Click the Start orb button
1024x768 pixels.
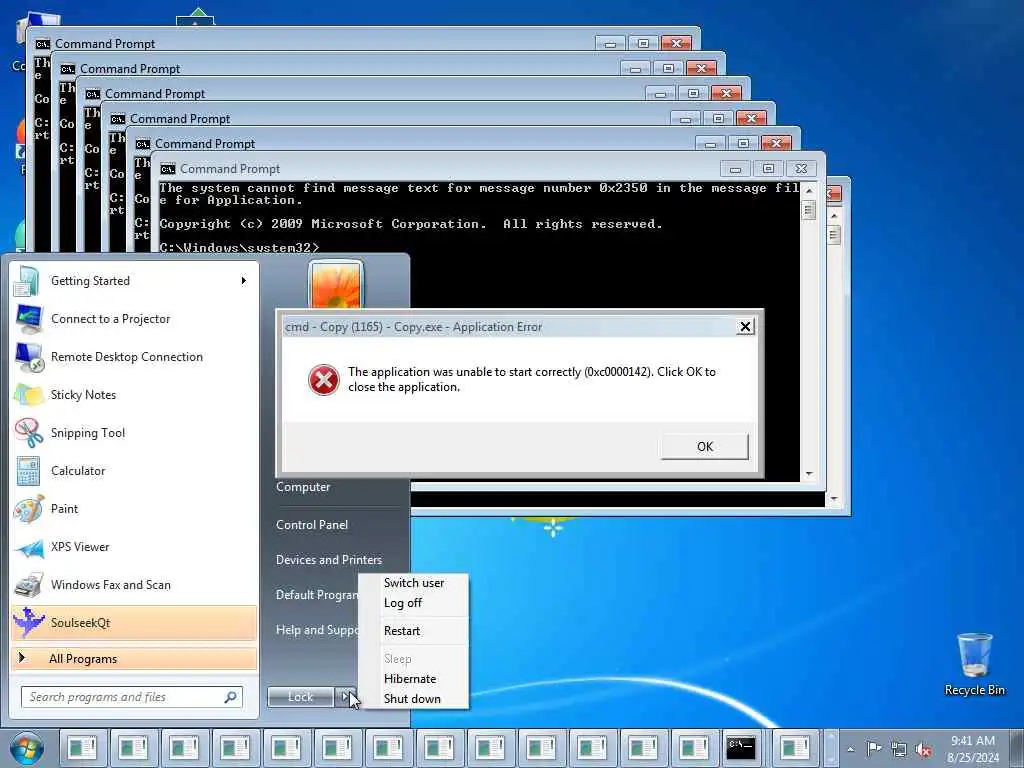pos(27,748)
